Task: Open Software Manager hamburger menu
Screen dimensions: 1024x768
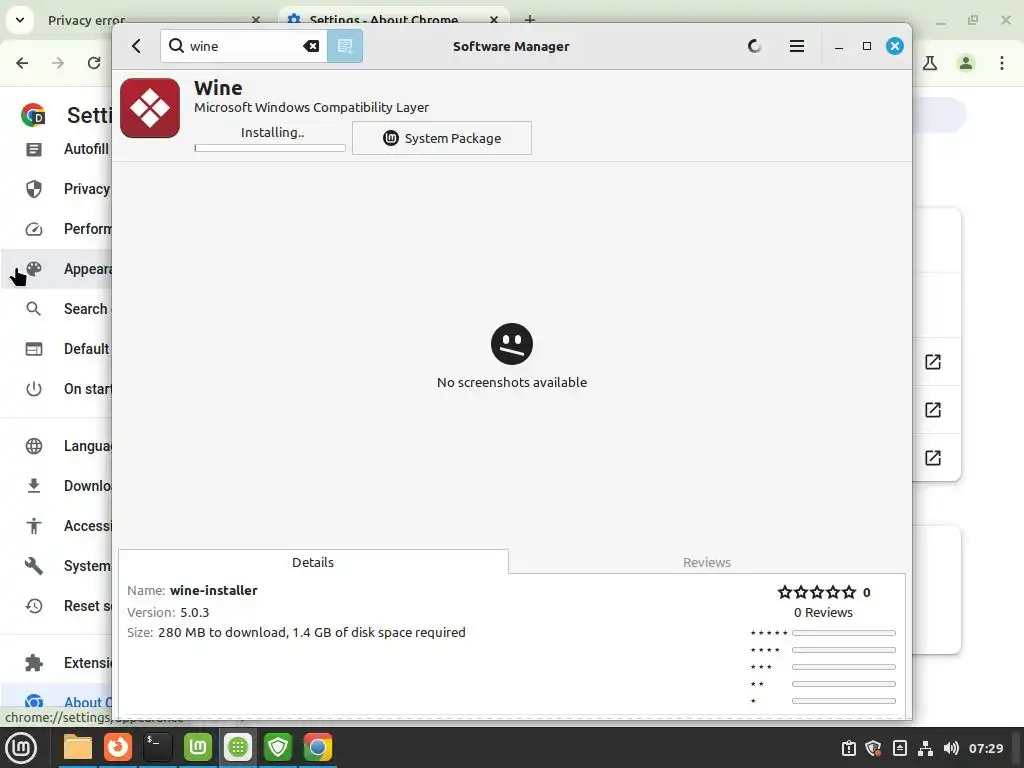Action: pos(796,46)
